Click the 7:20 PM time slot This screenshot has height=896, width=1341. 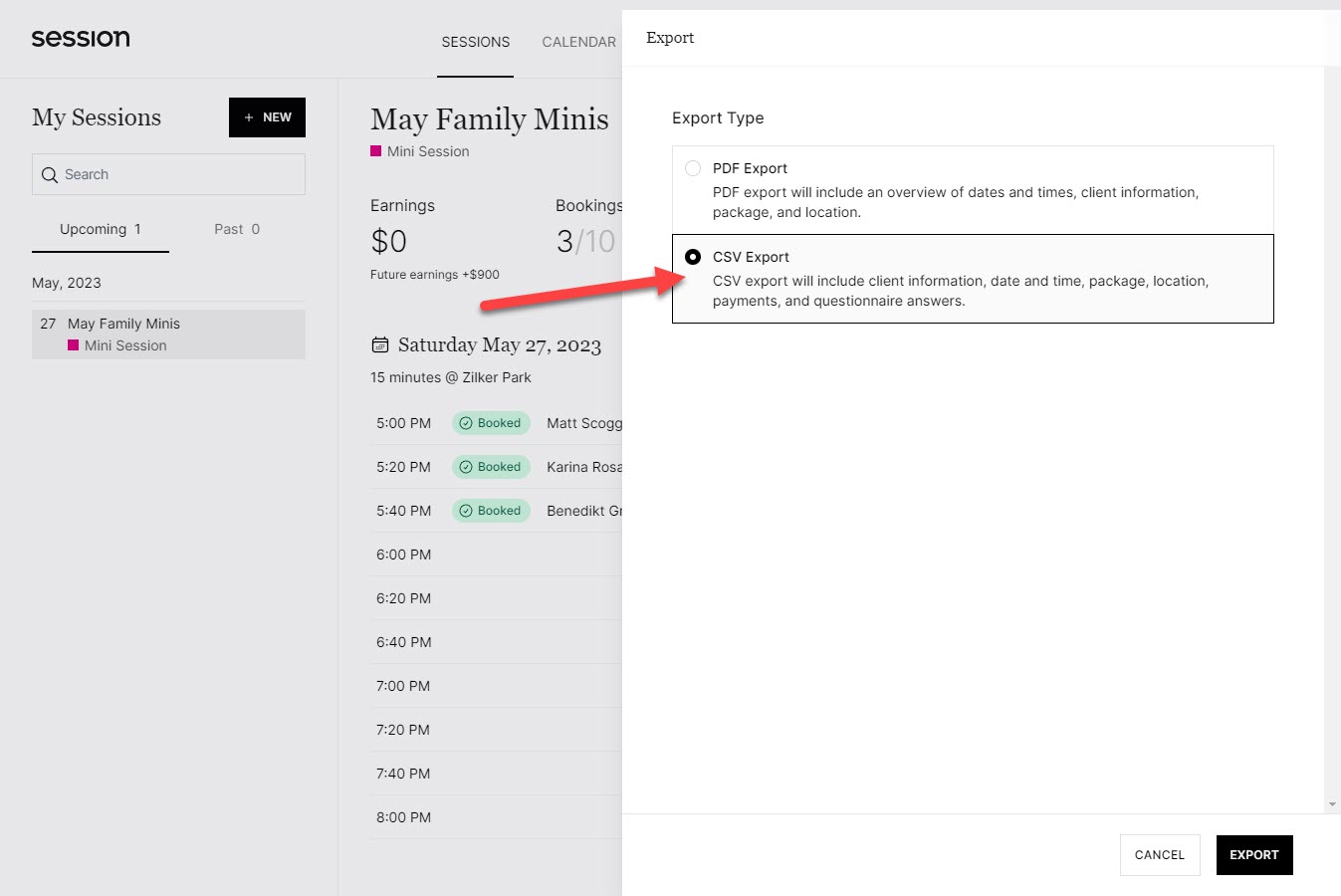(x=496, y=730)
